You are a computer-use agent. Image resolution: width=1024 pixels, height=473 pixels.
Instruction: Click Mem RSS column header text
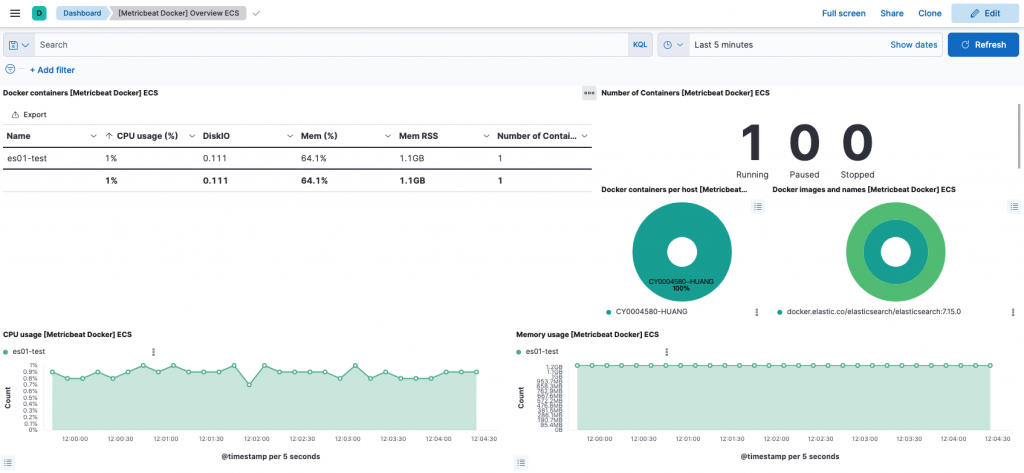tap(419, 136)
